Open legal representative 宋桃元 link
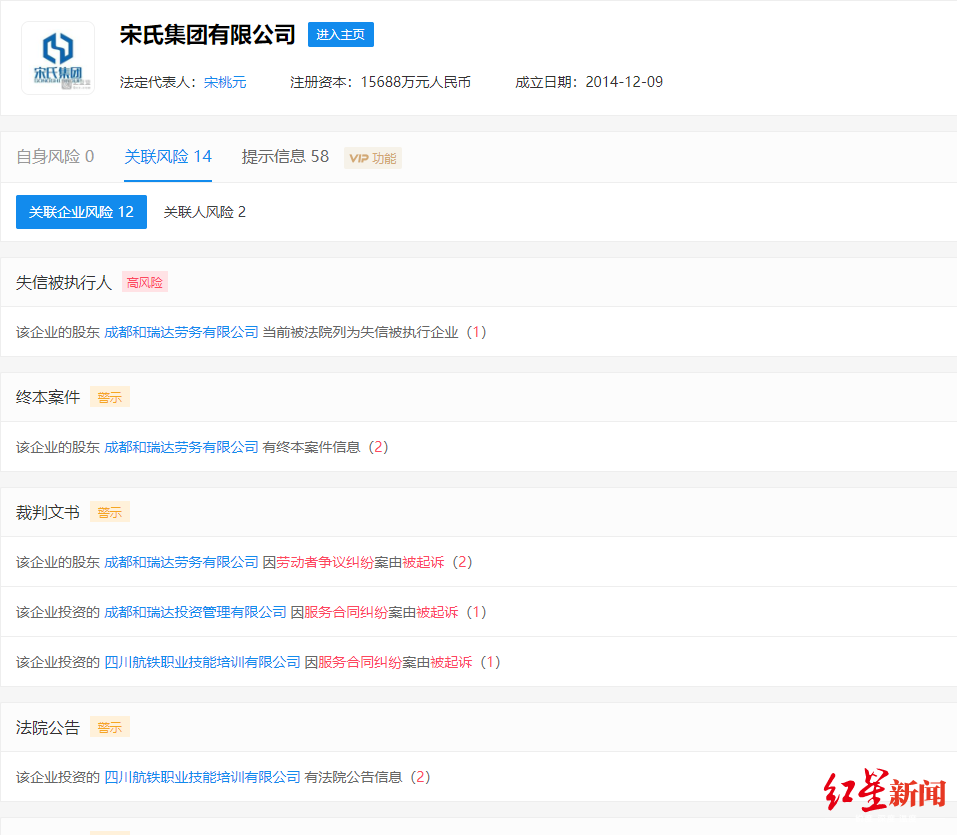 pos(225,82)
